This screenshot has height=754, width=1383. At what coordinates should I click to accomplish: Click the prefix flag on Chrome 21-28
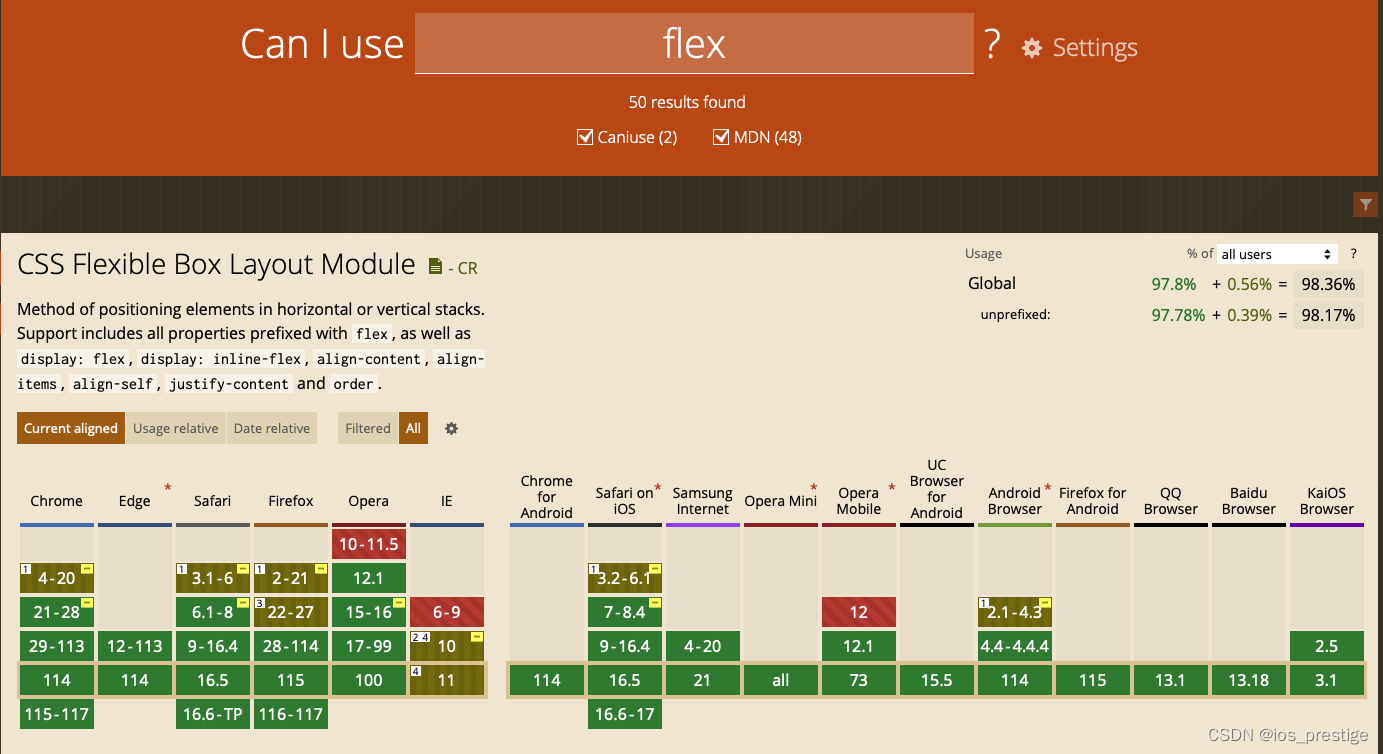[x=87, y=602]
